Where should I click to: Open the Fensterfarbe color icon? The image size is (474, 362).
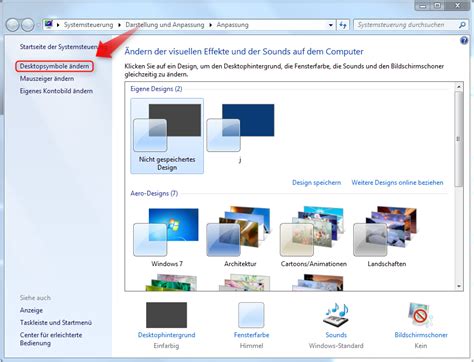(251, 315)
